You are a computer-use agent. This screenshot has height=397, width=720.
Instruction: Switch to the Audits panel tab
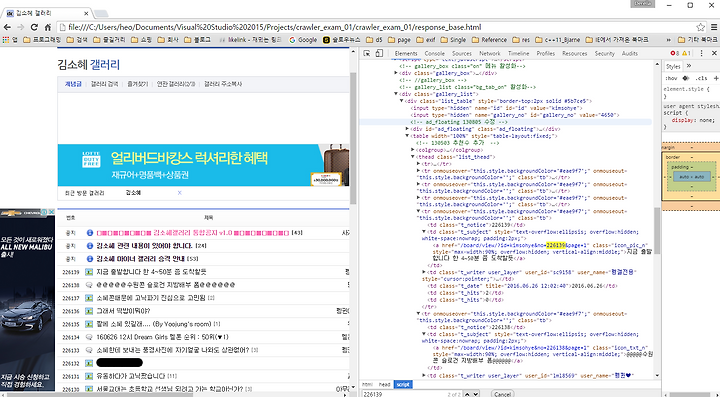coord(629,53)
